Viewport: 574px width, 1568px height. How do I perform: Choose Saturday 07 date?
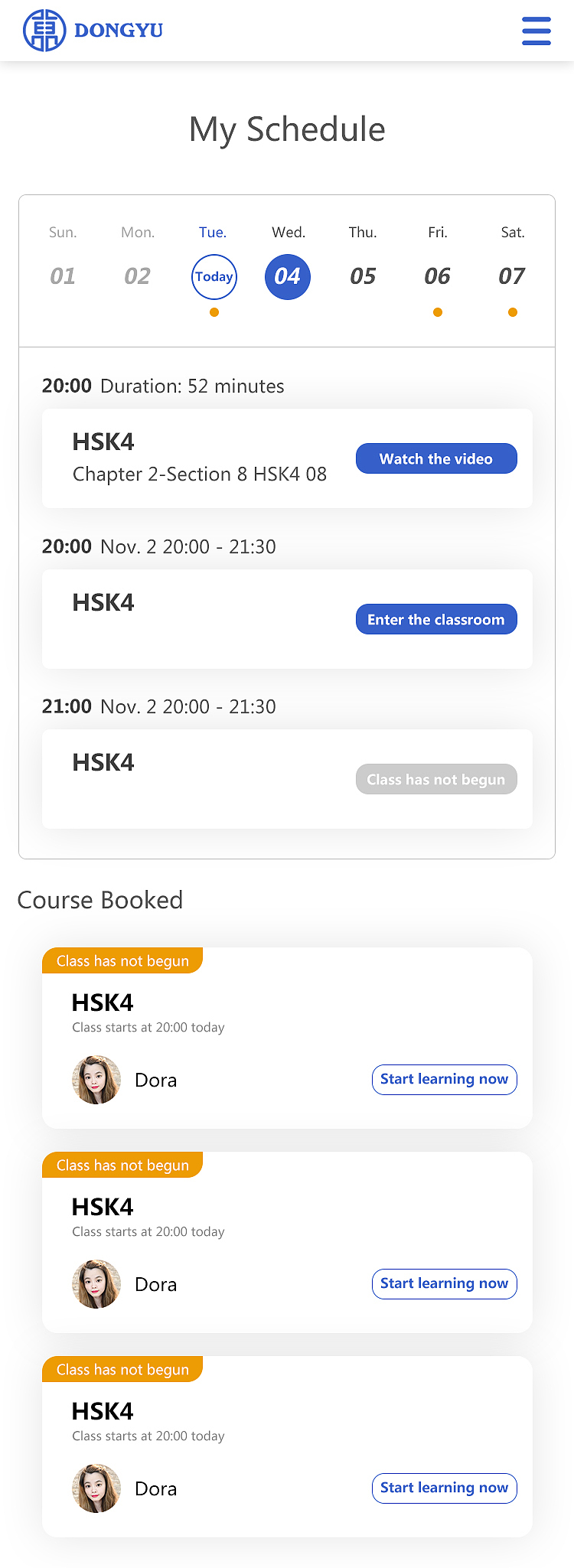click(512, 276)
